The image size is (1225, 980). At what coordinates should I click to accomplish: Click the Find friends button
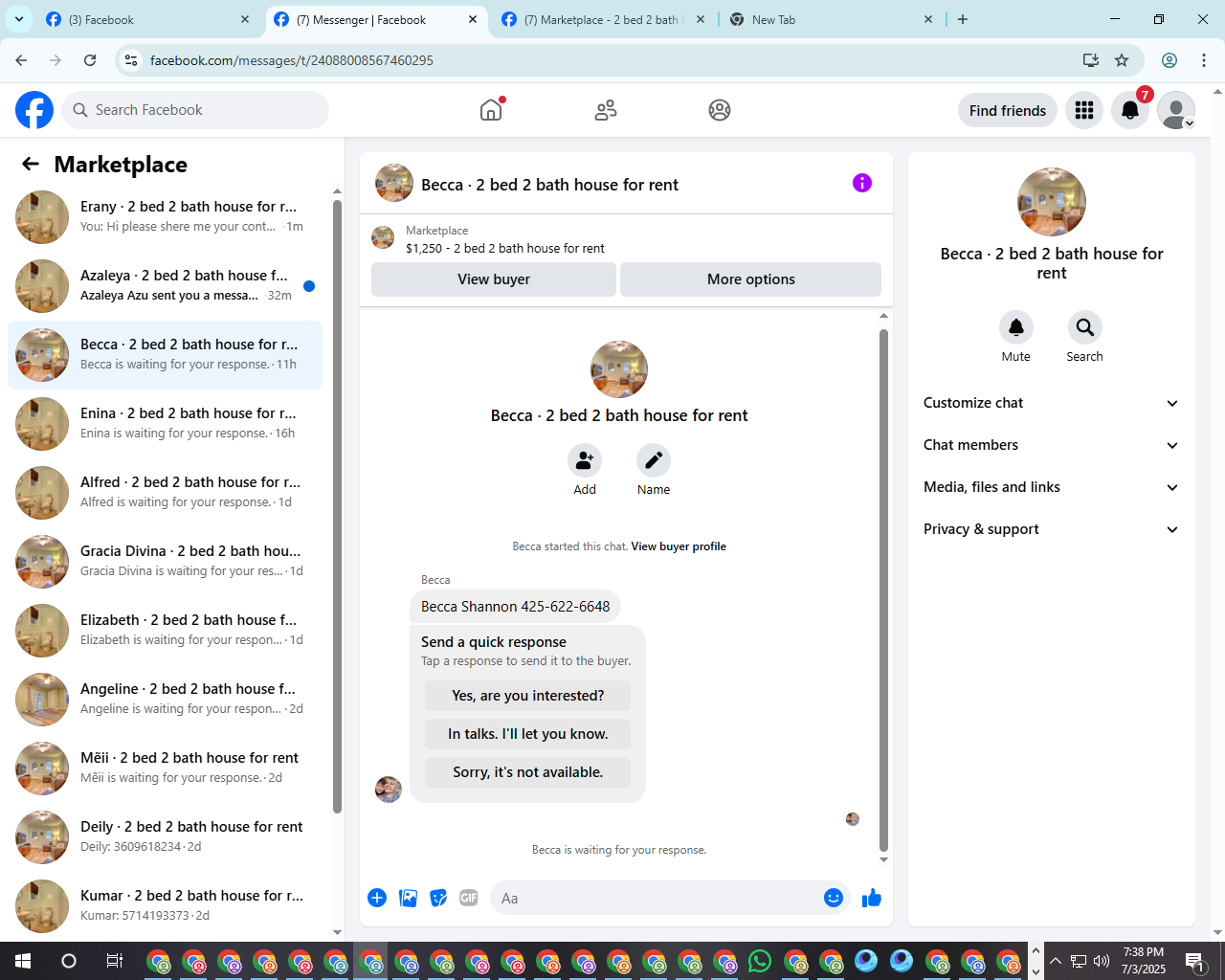click(x=1008, y=110)
